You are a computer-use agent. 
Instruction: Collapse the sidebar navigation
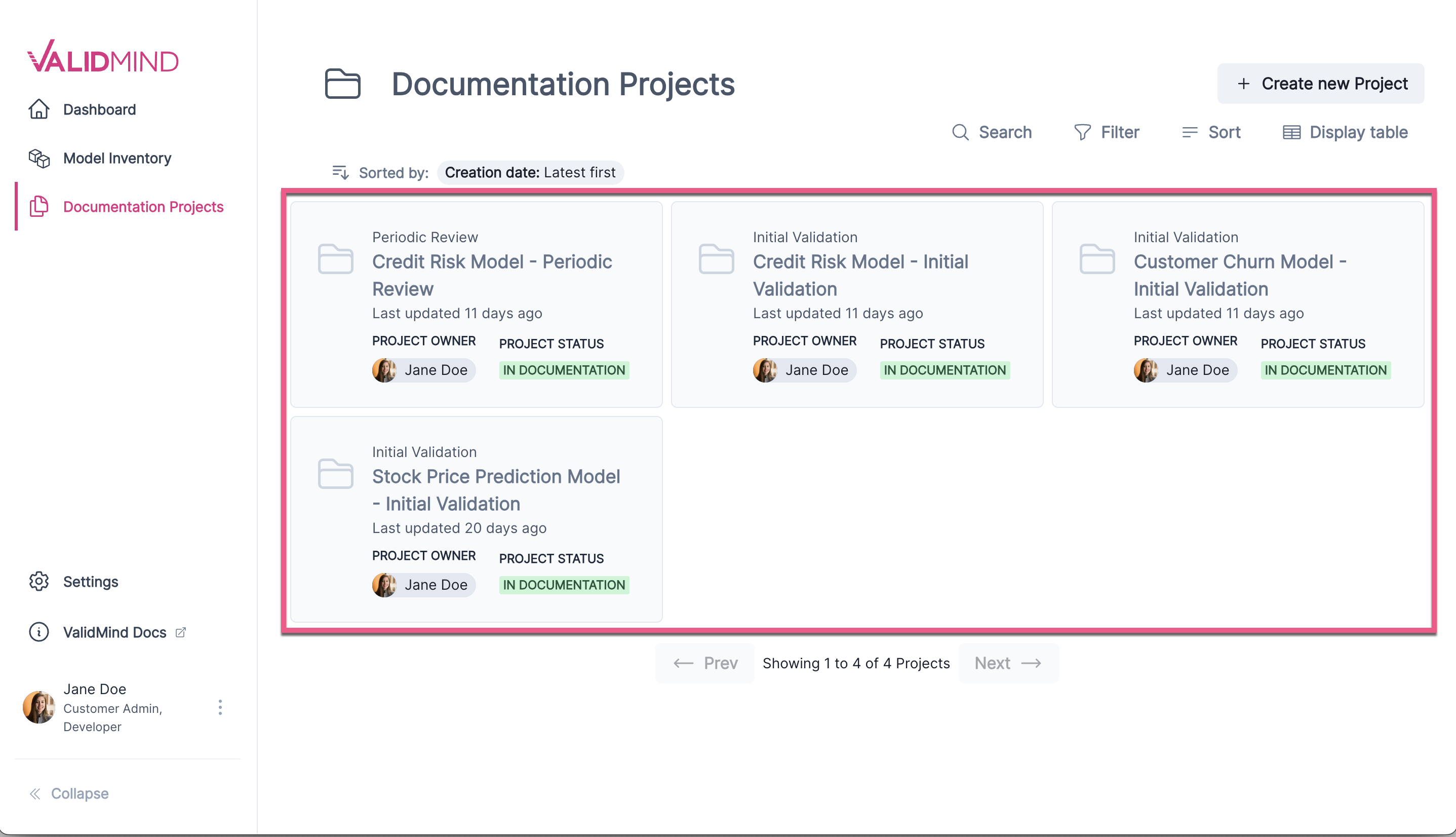coord(69,793)
